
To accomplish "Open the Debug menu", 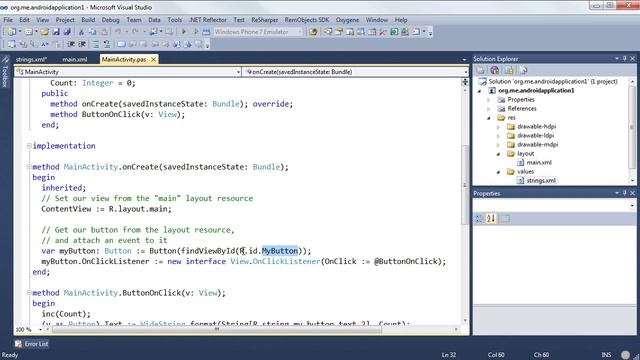I will (111, 20).
